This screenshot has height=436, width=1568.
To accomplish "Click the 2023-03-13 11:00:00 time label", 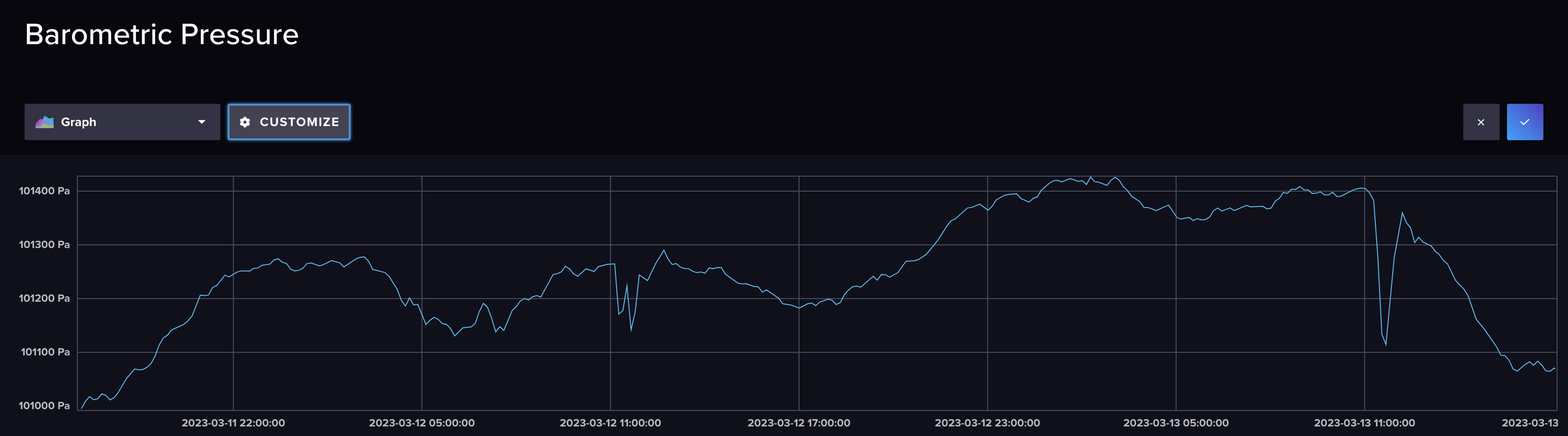I will [x=1364, y=423].
